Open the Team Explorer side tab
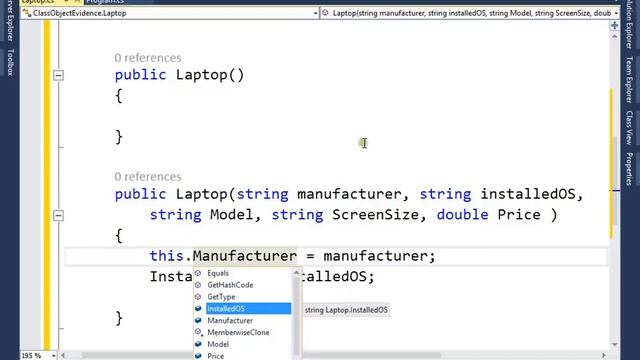This screenshot has width=640, height=360. pos(629,80)
